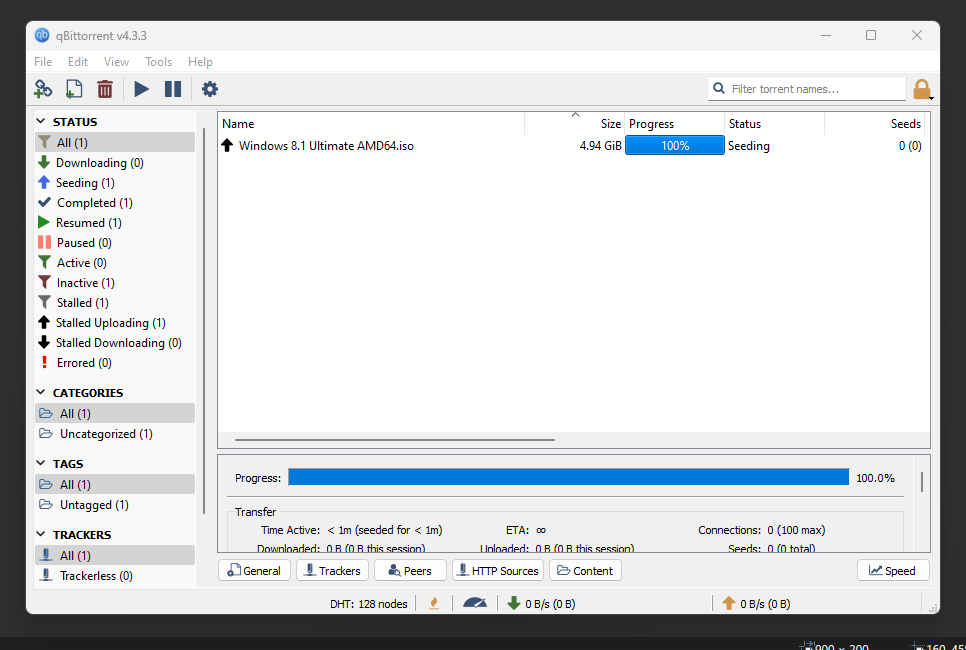The width and height of the screenshot is (966, 650).
Task: Collapse the STATUS section
Action: pos(41,122)
